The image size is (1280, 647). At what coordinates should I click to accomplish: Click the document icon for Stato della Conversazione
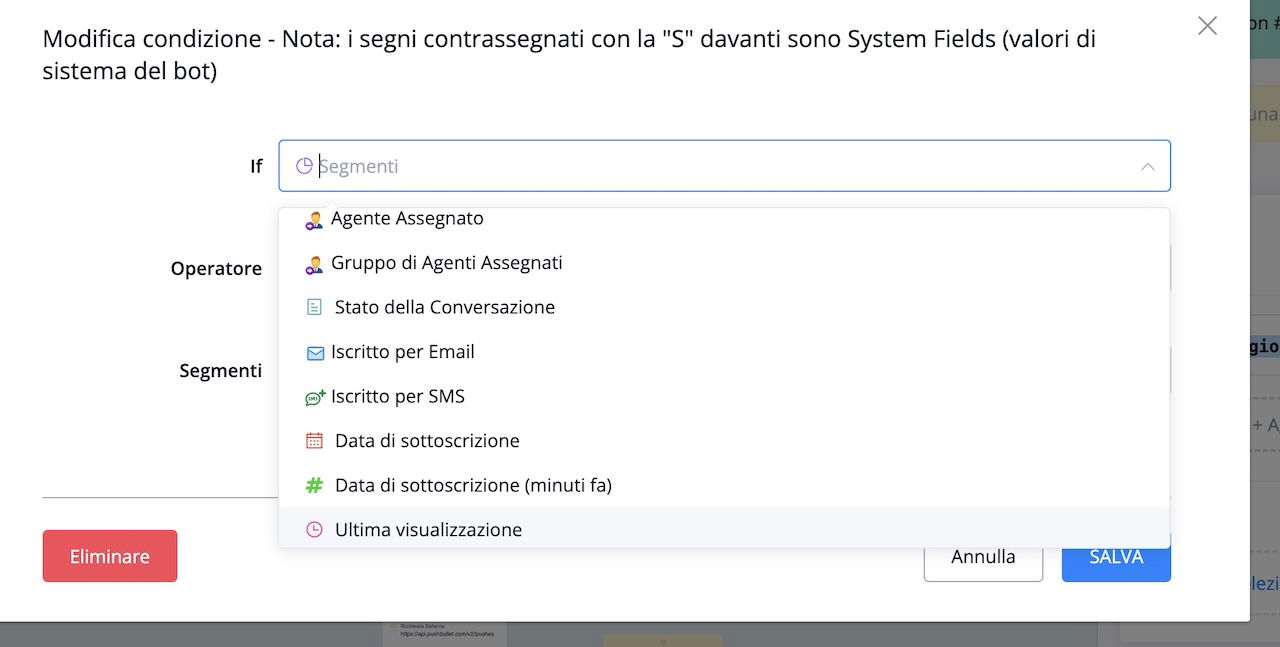pos(314,308)
